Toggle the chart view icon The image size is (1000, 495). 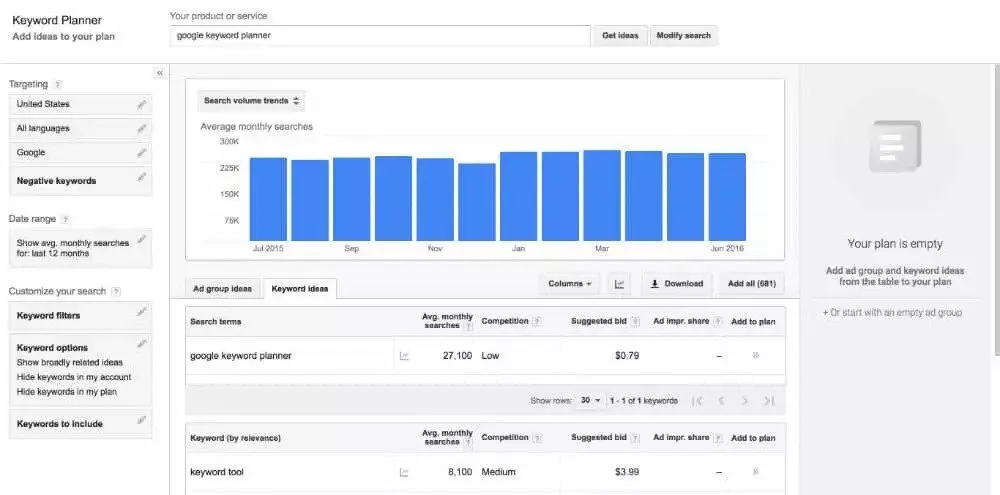pos(620,284)
